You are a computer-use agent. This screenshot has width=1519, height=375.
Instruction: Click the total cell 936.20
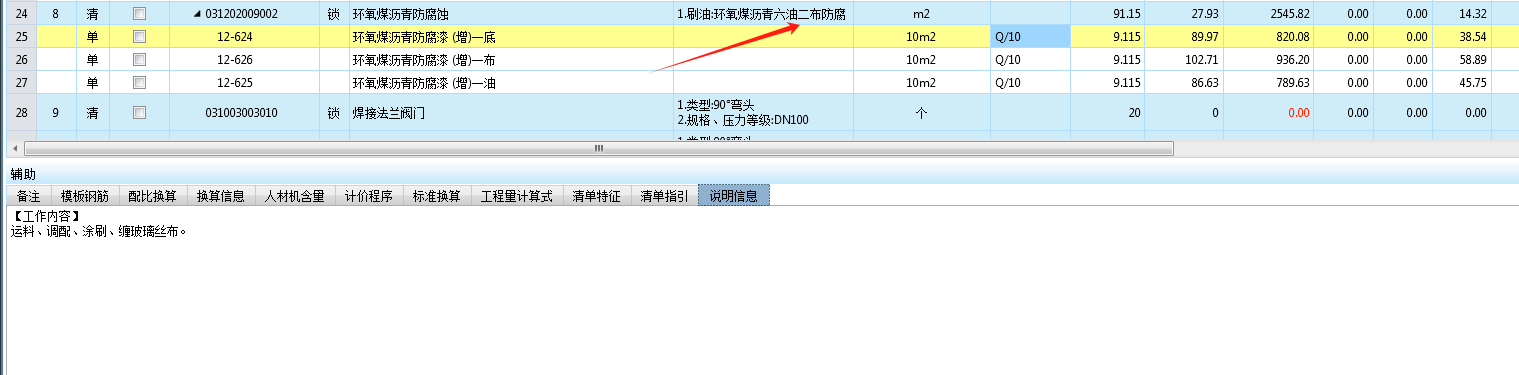[1268, 59]
